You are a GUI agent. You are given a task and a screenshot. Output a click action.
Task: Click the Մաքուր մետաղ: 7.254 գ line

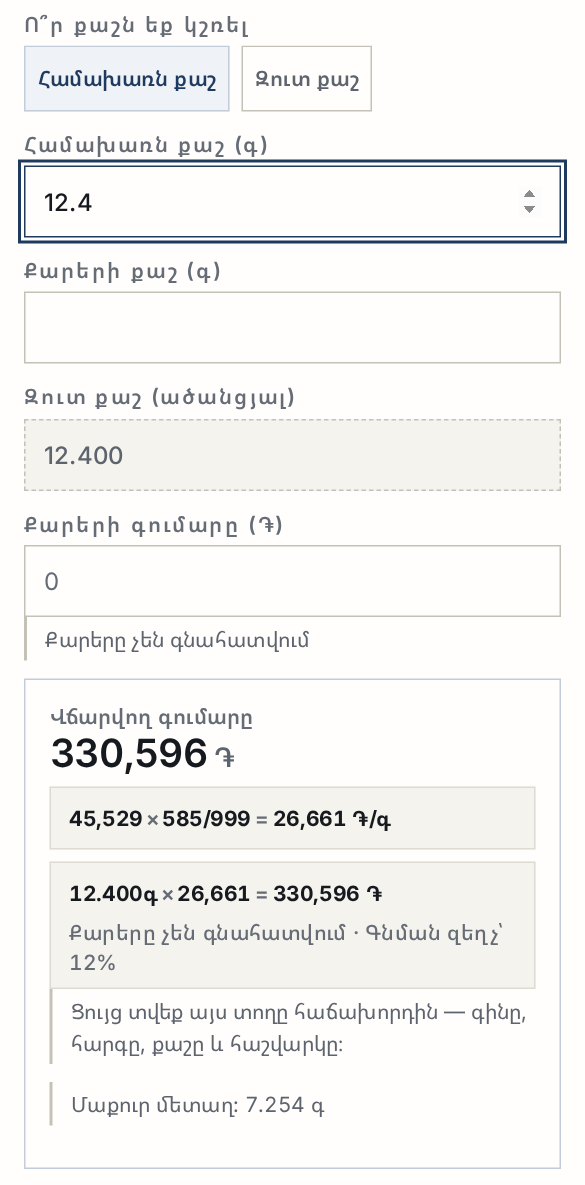[x=198, y=1105]
